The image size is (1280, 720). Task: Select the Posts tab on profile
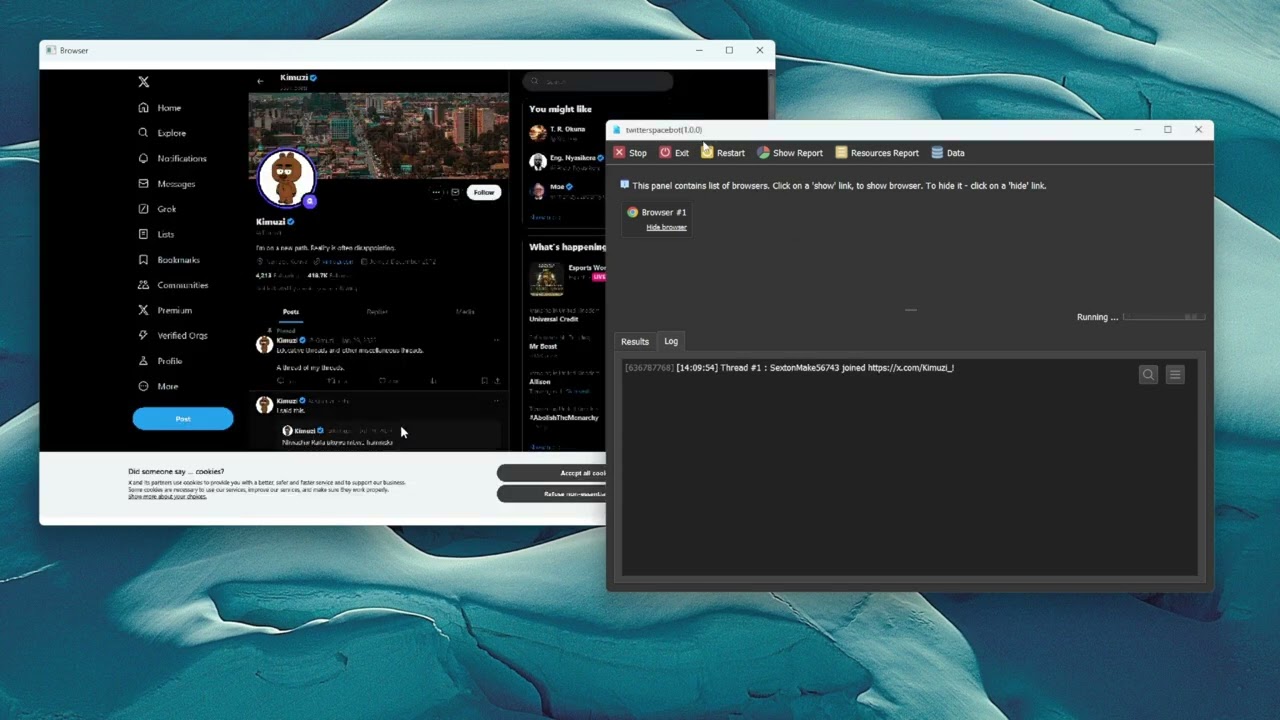pos(290,312)
